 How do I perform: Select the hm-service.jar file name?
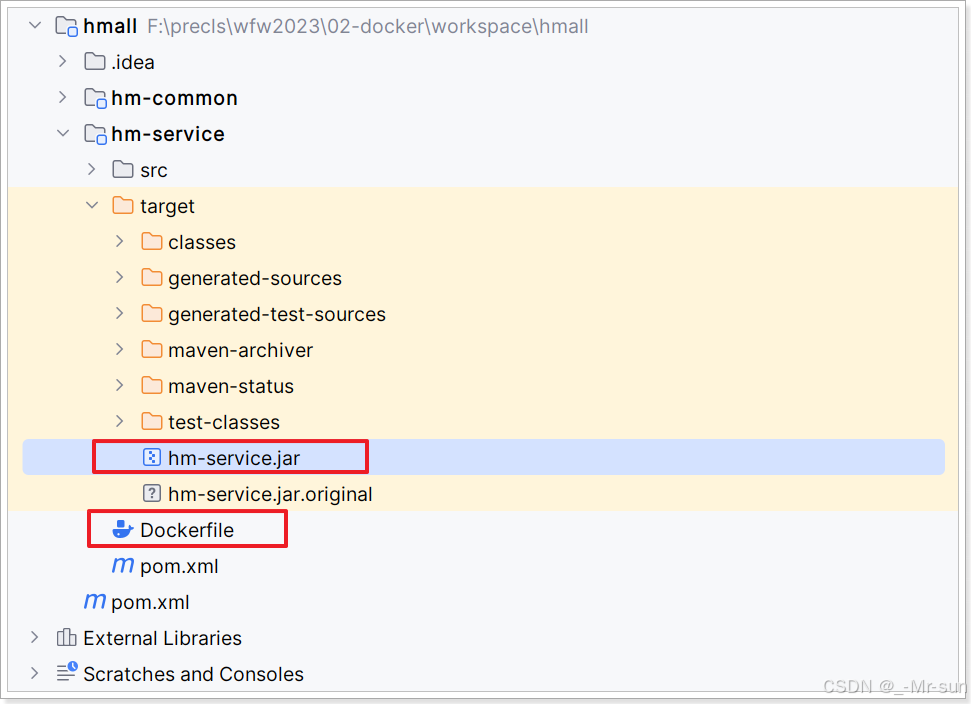point(234,458)
